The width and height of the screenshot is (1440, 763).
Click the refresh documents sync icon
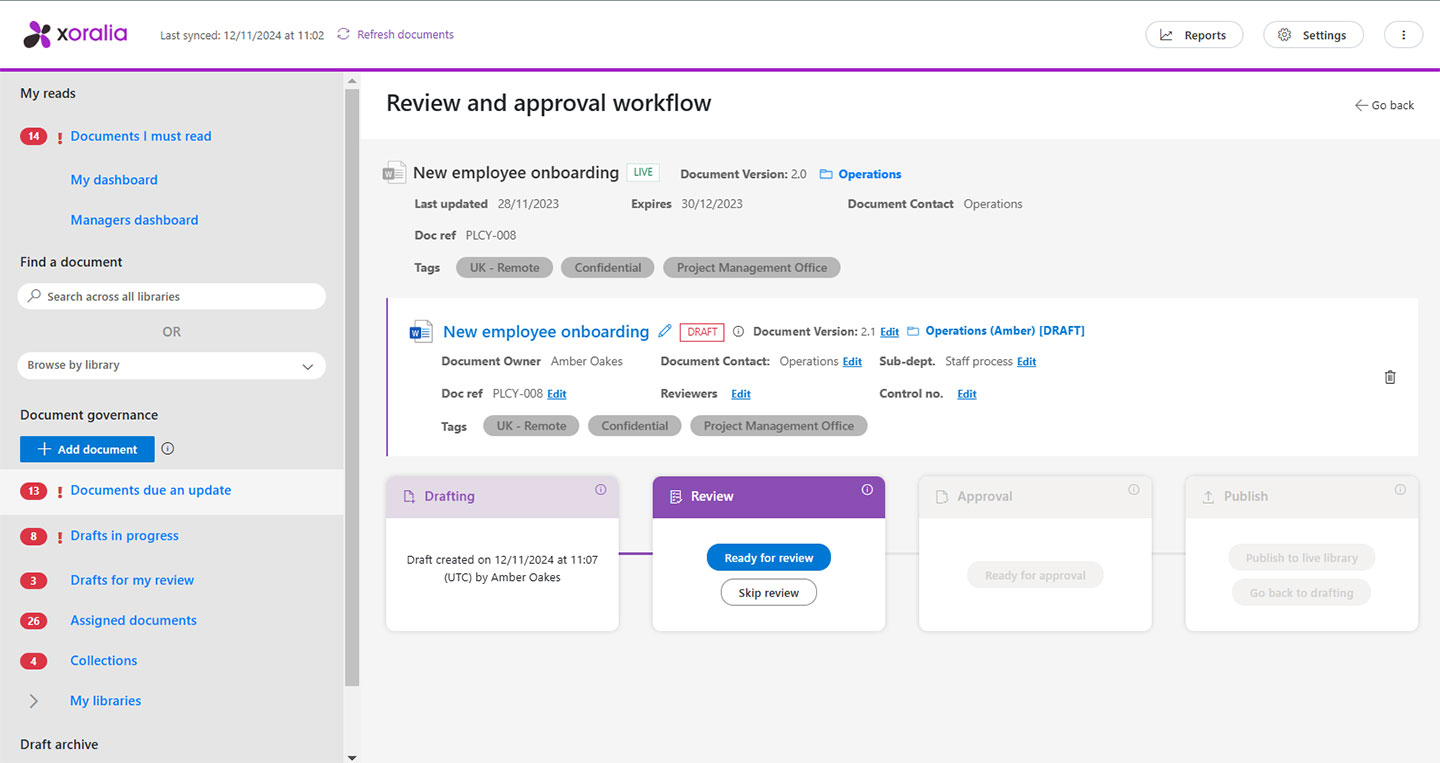343,34
